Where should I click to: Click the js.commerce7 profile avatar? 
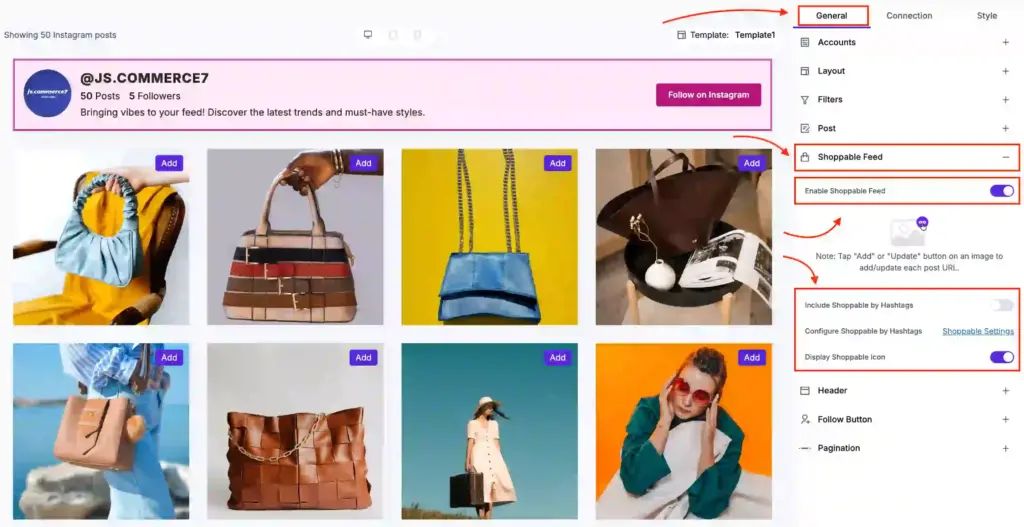[48, 93]
